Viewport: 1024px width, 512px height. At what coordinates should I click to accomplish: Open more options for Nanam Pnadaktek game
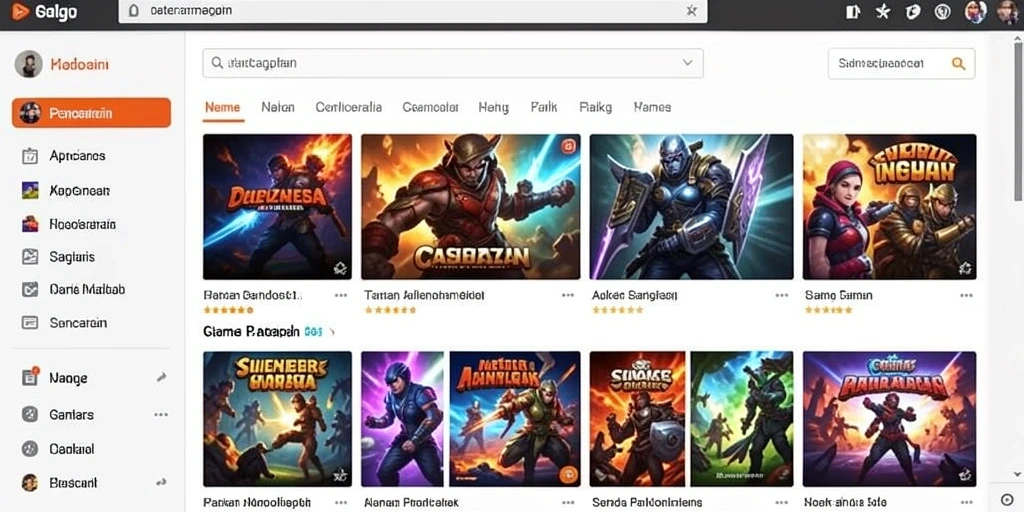(568, 502)
